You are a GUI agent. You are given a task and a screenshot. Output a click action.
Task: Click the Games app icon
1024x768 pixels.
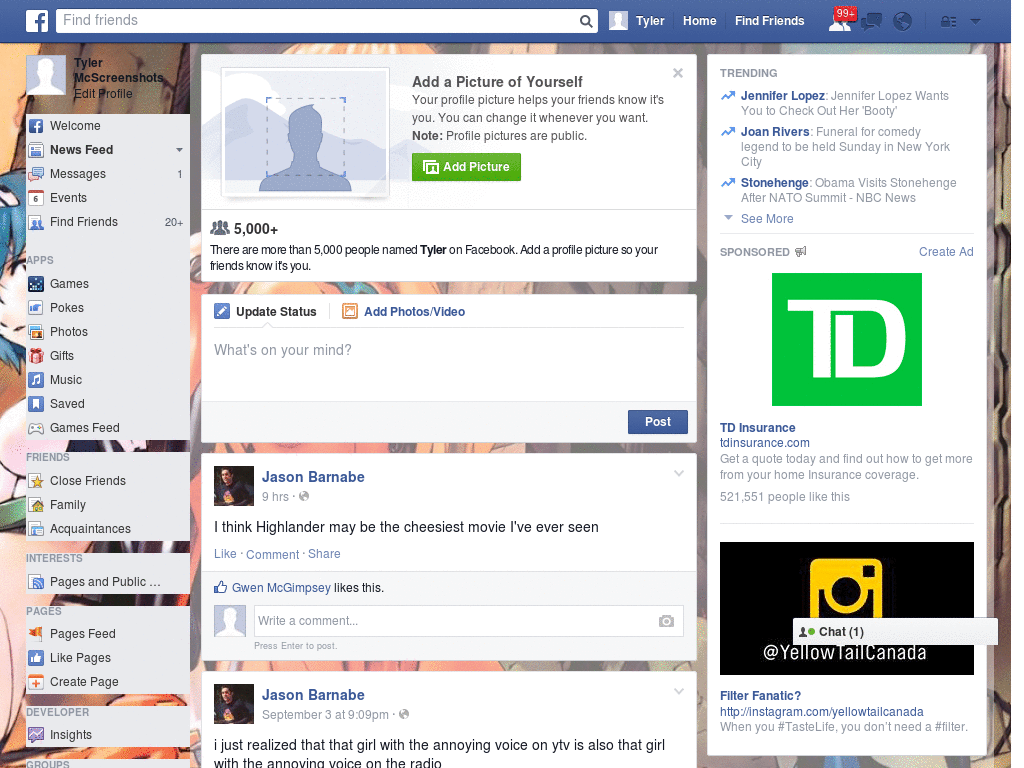tap(36, 284)
